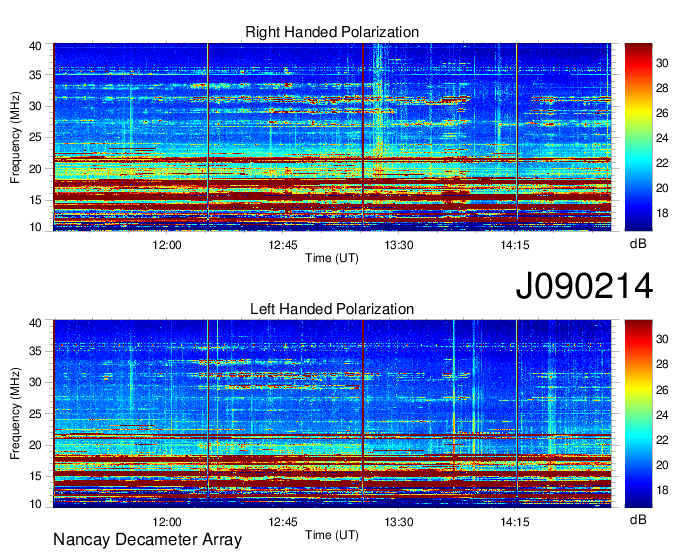Viewport: 680px width, 552px height.
Task: Click the bottom plot's 'Frequency (MHz)' axis label
Action: (15, 414)
